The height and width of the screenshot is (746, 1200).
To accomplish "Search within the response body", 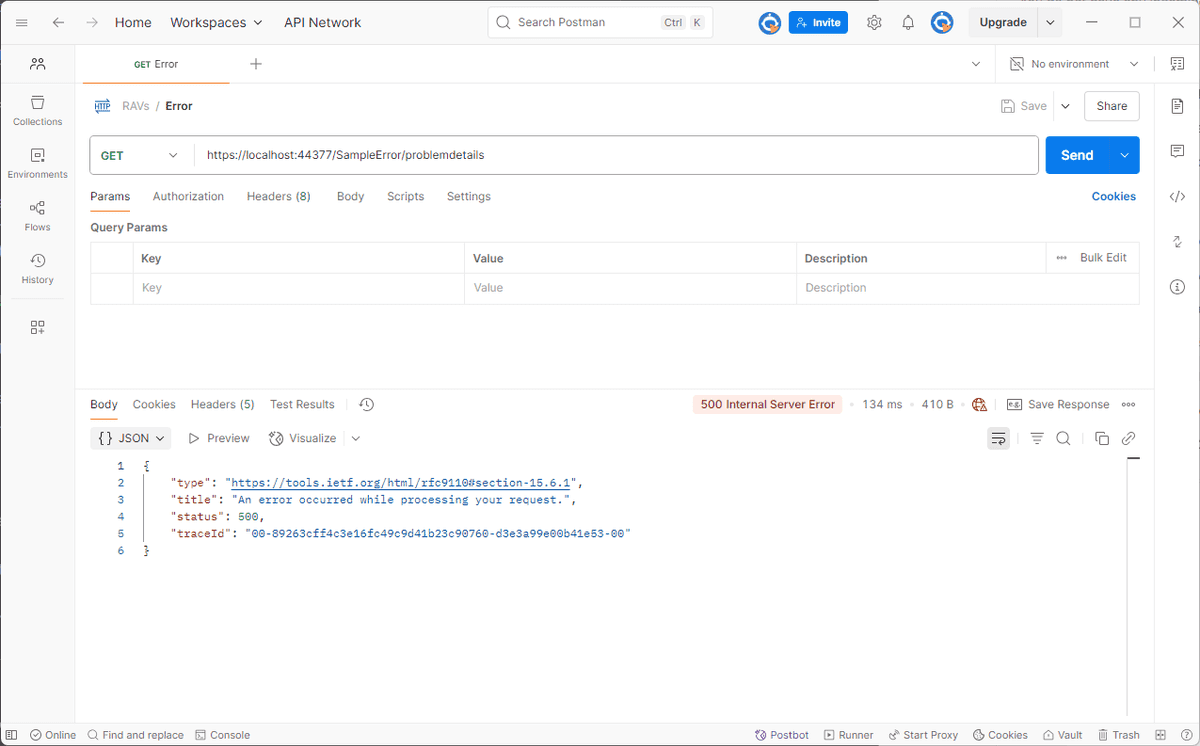I will pyautogui.click(x=1063, y=438).
